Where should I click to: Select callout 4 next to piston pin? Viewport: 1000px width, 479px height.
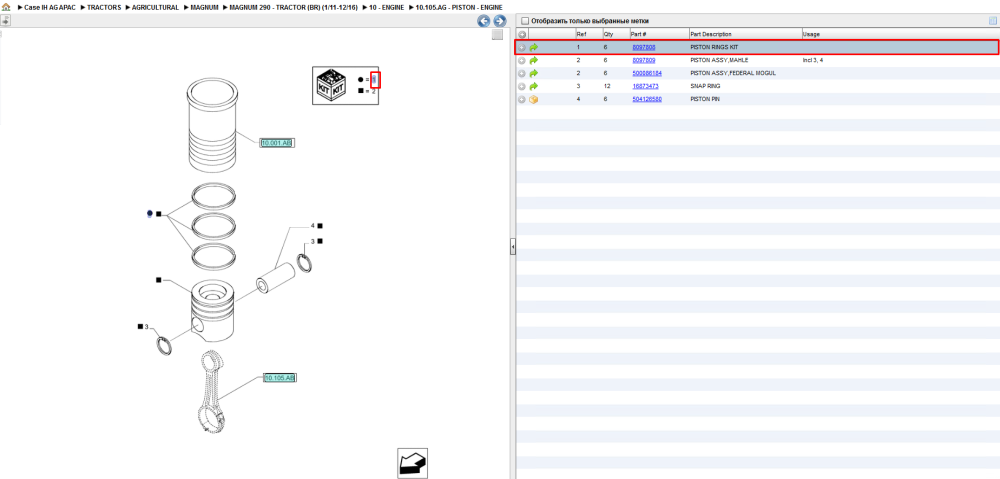click(x=313, y=226)
